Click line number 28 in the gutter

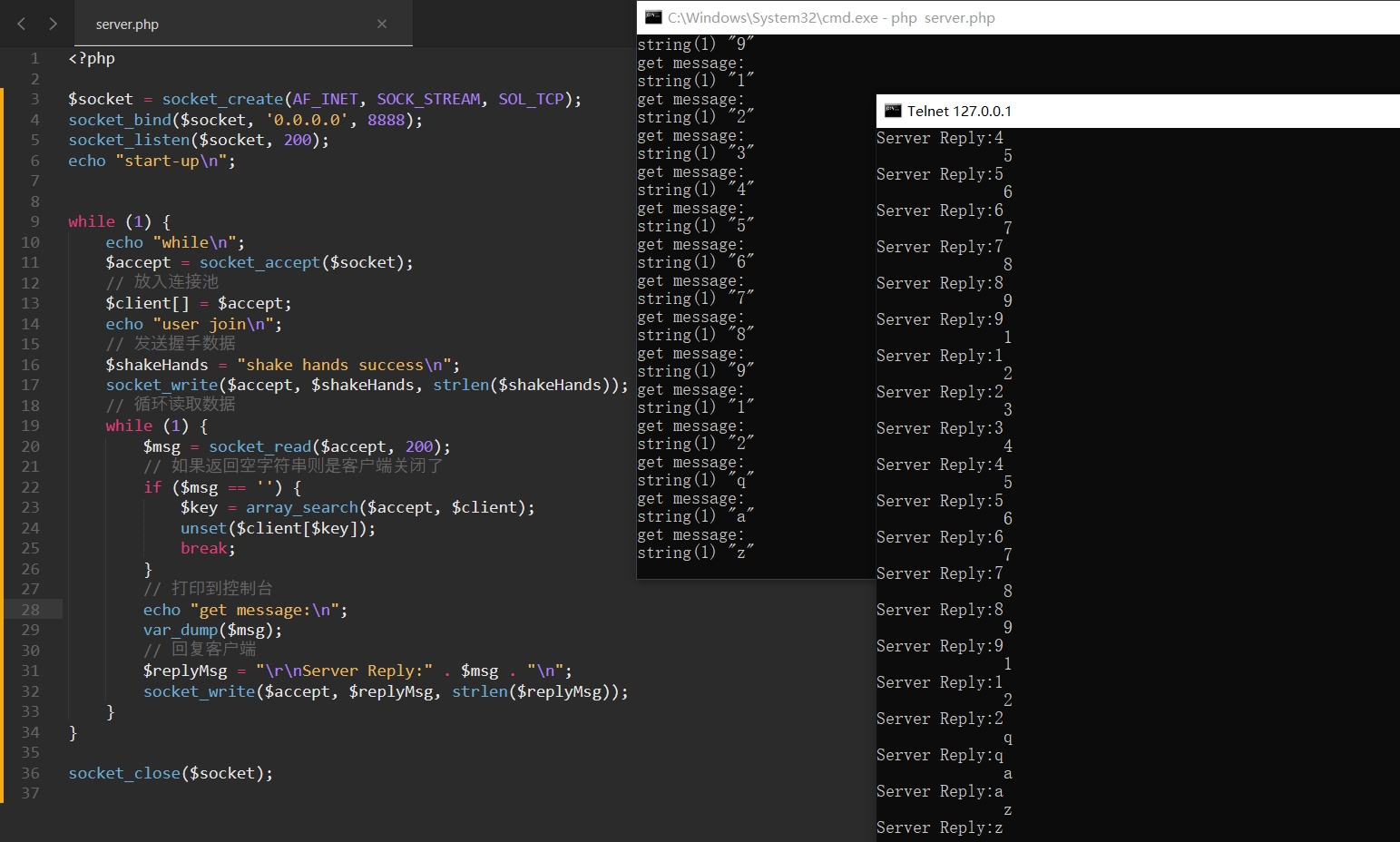click(30, 610)
